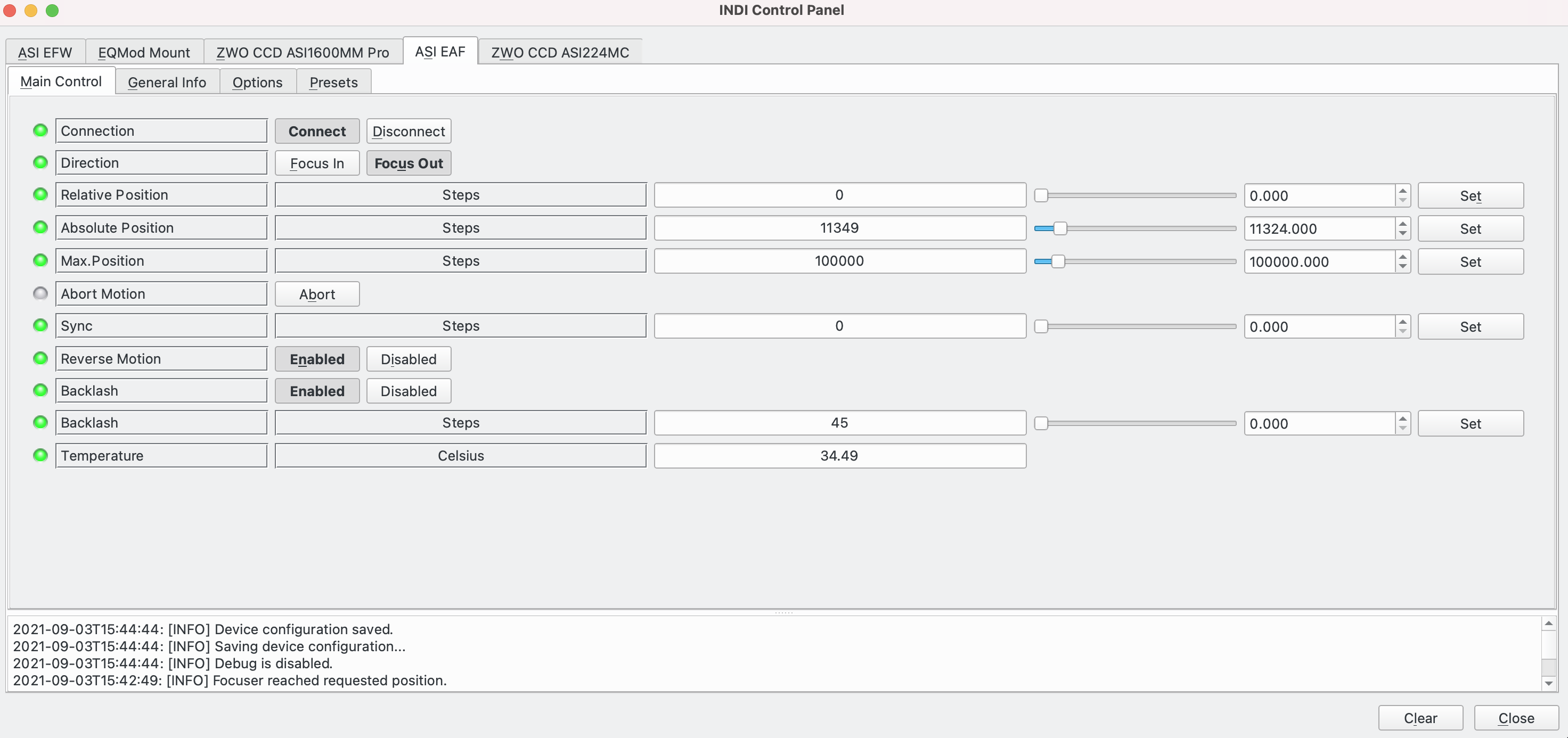The image size is (1568, 738).
Task: Open the EQMod Mount device tab
Action: (x=144, y=52)
